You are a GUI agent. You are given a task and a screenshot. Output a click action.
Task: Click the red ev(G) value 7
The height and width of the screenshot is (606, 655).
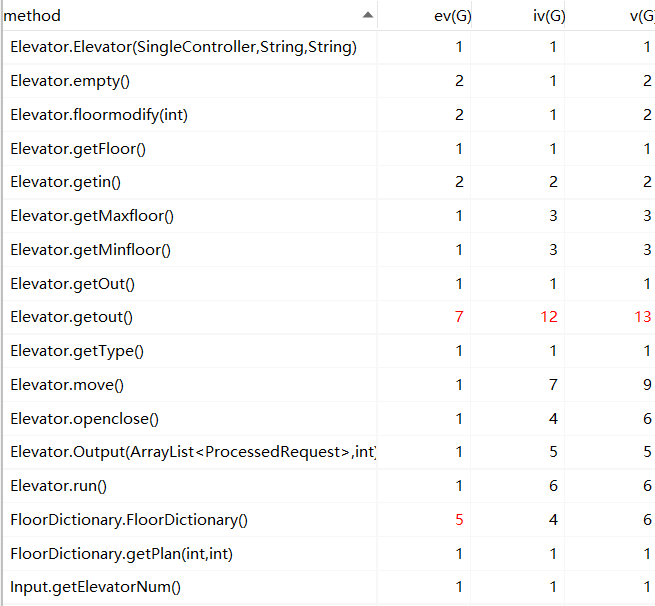(x=459, y=317)
